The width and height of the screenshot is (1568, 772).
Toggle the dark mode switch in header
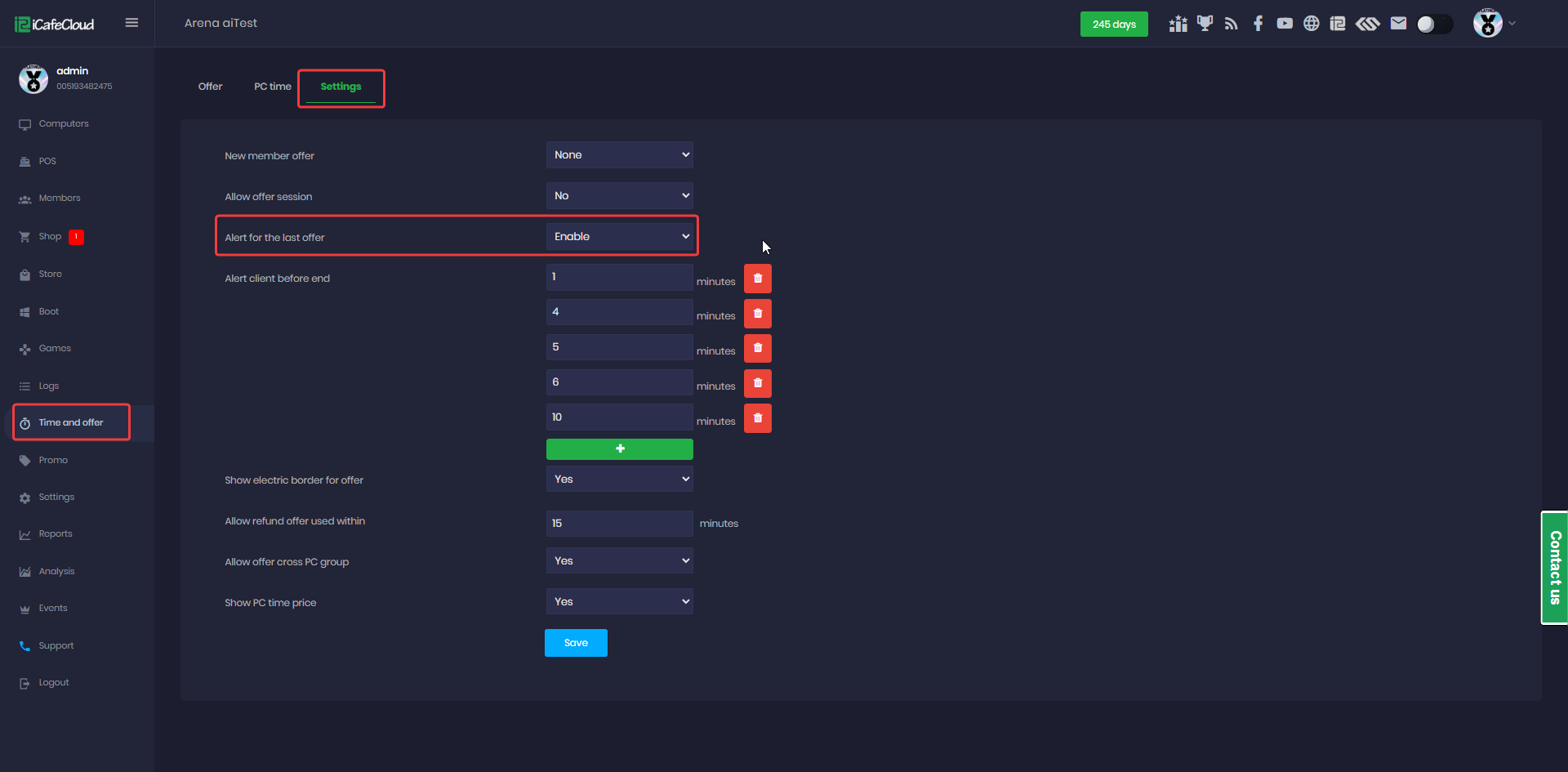click(x=1435, y=25)
